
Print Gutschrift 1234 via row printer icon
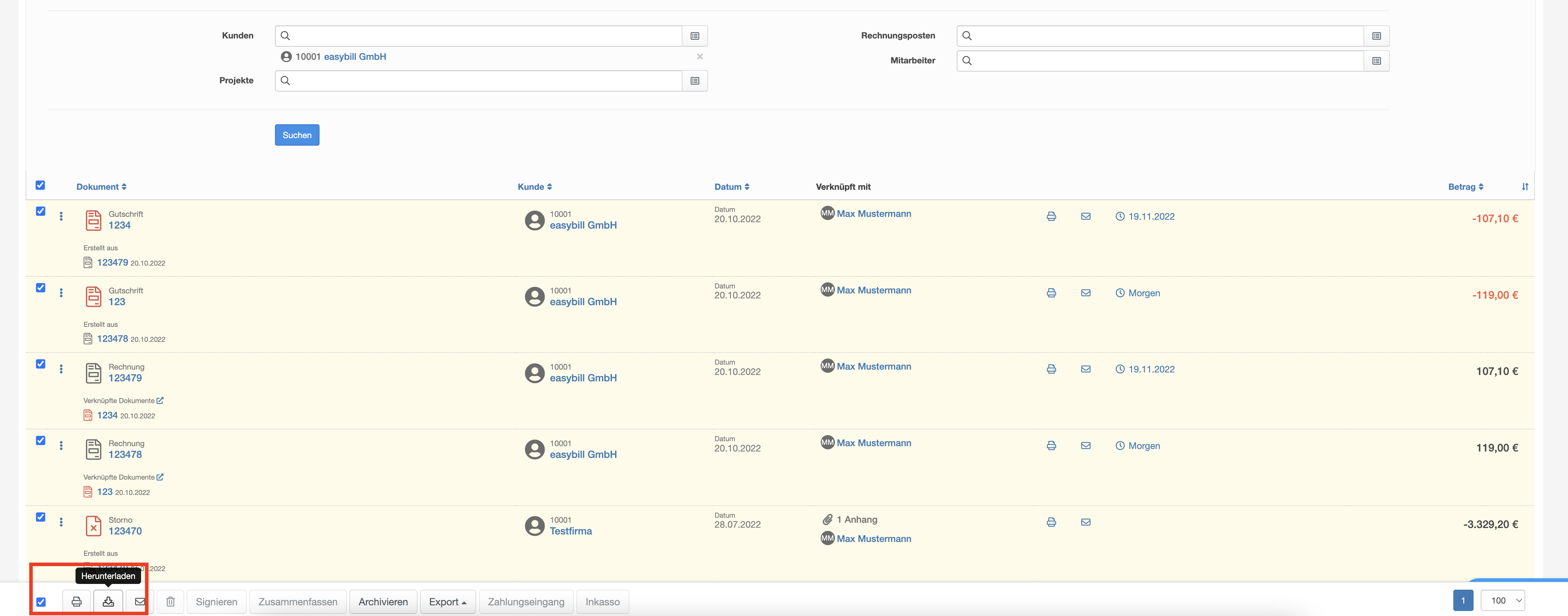1051,216
